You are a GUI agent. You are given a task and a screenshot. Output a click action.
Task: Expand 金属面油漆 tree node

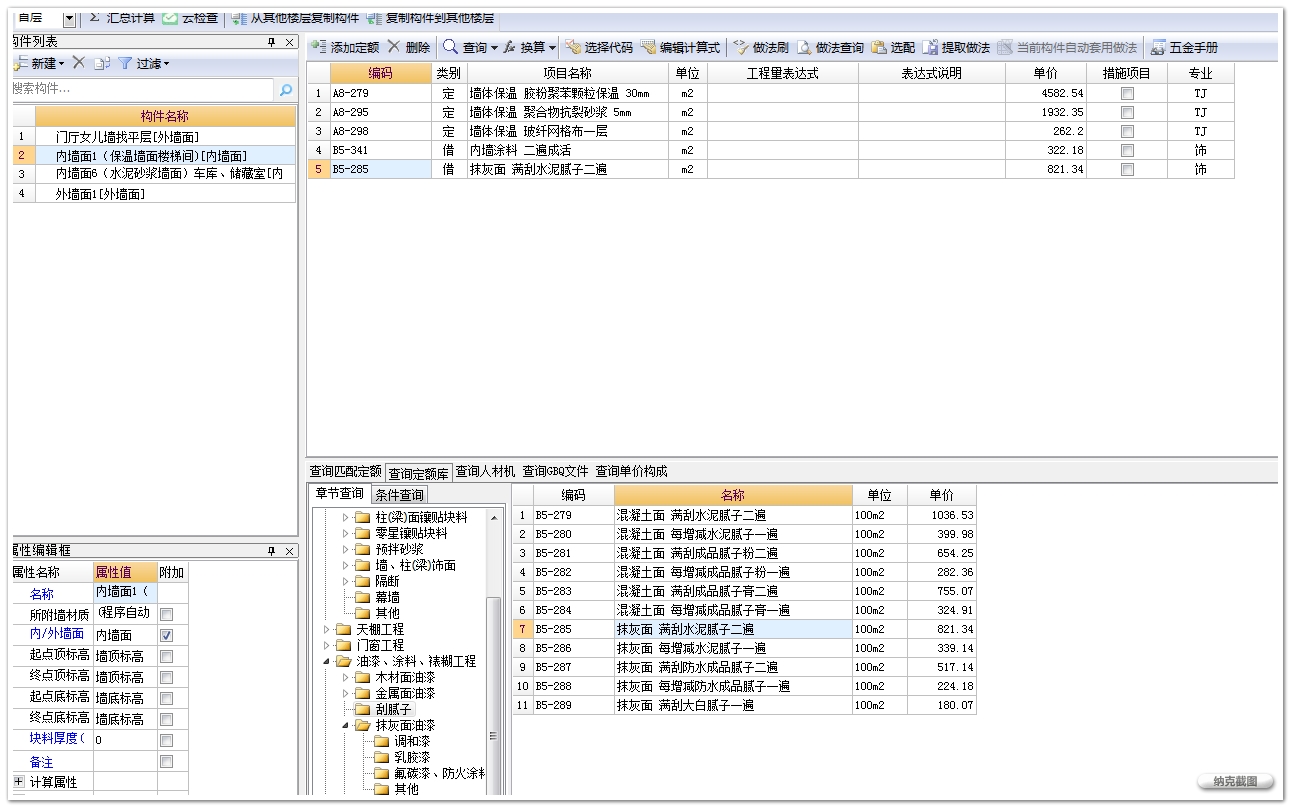pos(346,693)
